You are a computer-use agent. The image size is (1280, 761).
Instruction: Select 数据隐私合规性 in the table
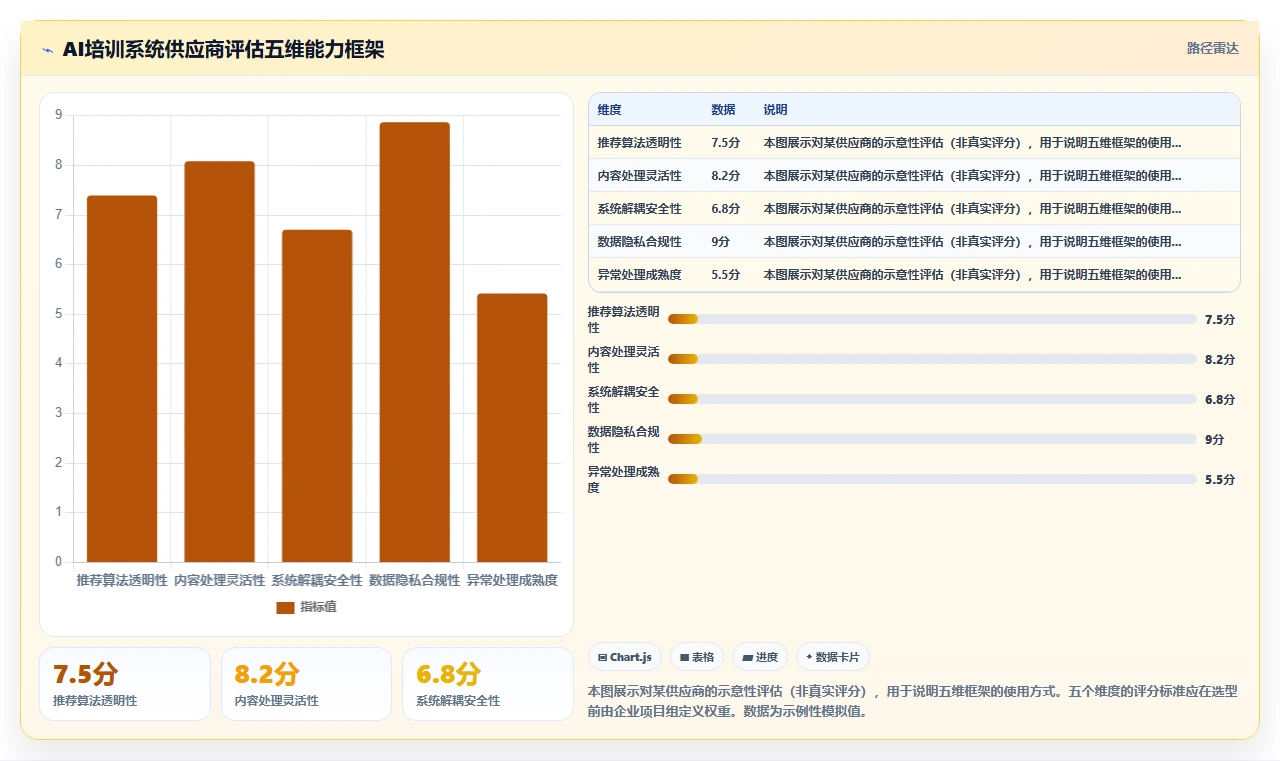point(639,242)
